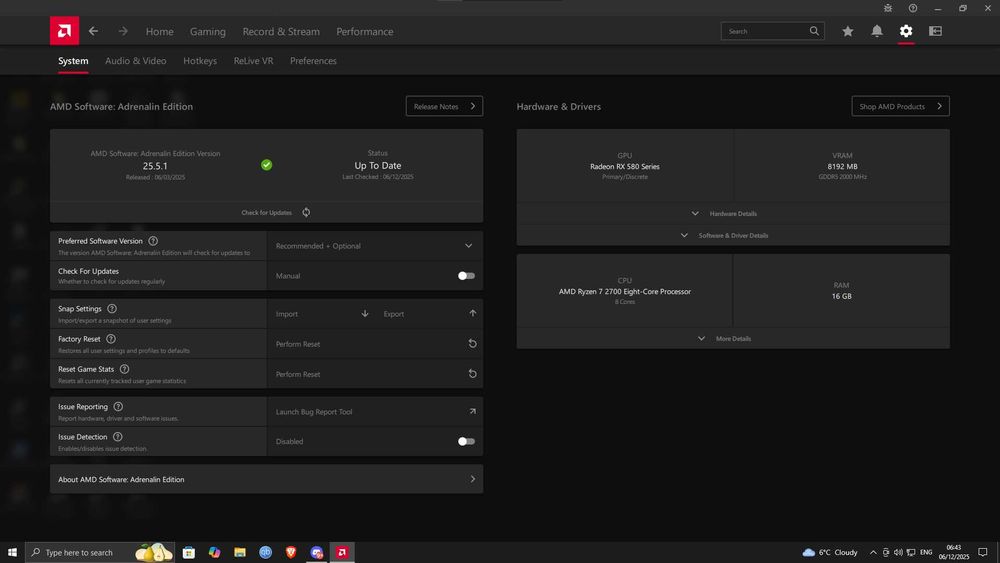The image size is (1000, 563).
Task: Show hidden system tray icons
Action: [x=873, y=552]
